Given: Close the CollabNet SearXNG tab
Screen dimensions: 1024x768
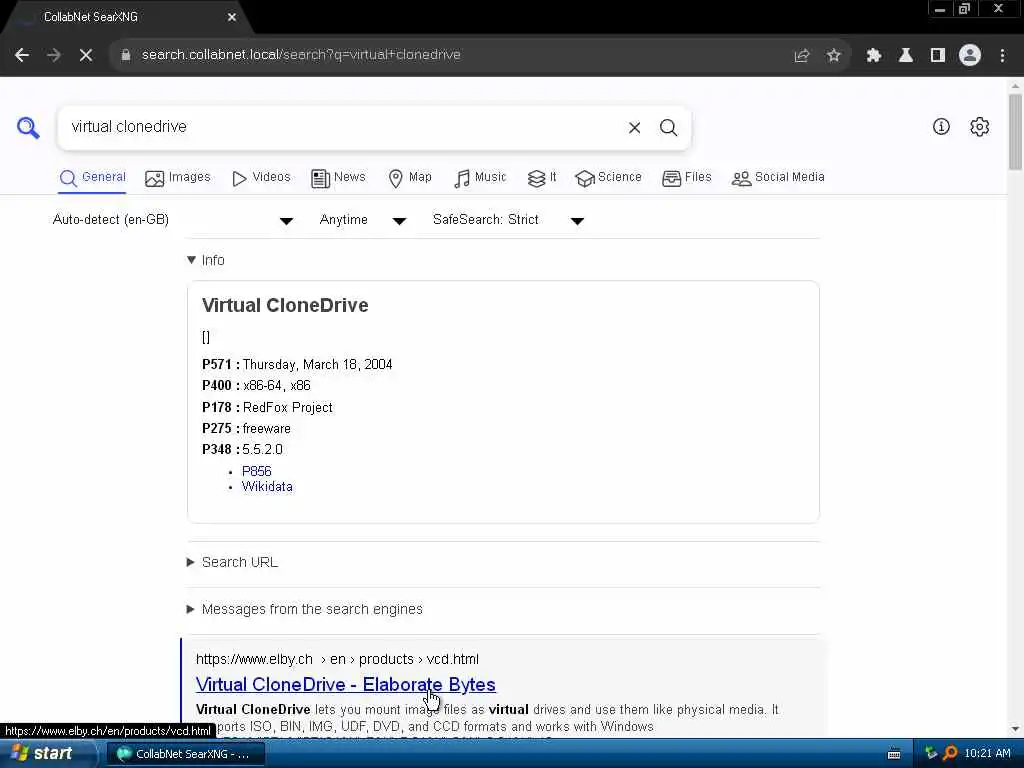Looking at the screenshot, I should (232, 17).
